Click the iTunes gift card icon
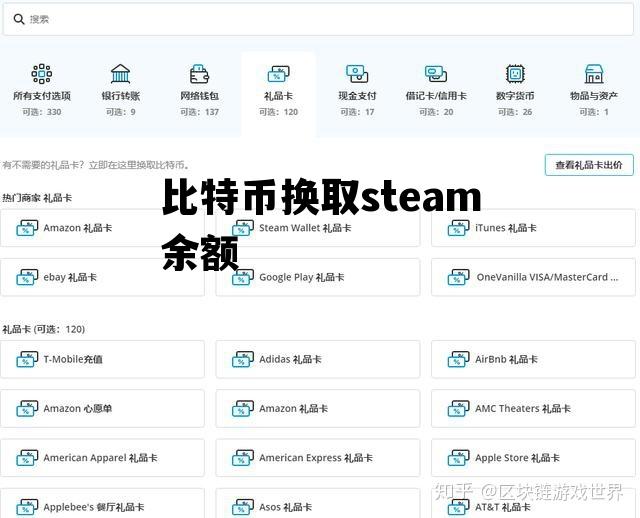 point(458,228)
